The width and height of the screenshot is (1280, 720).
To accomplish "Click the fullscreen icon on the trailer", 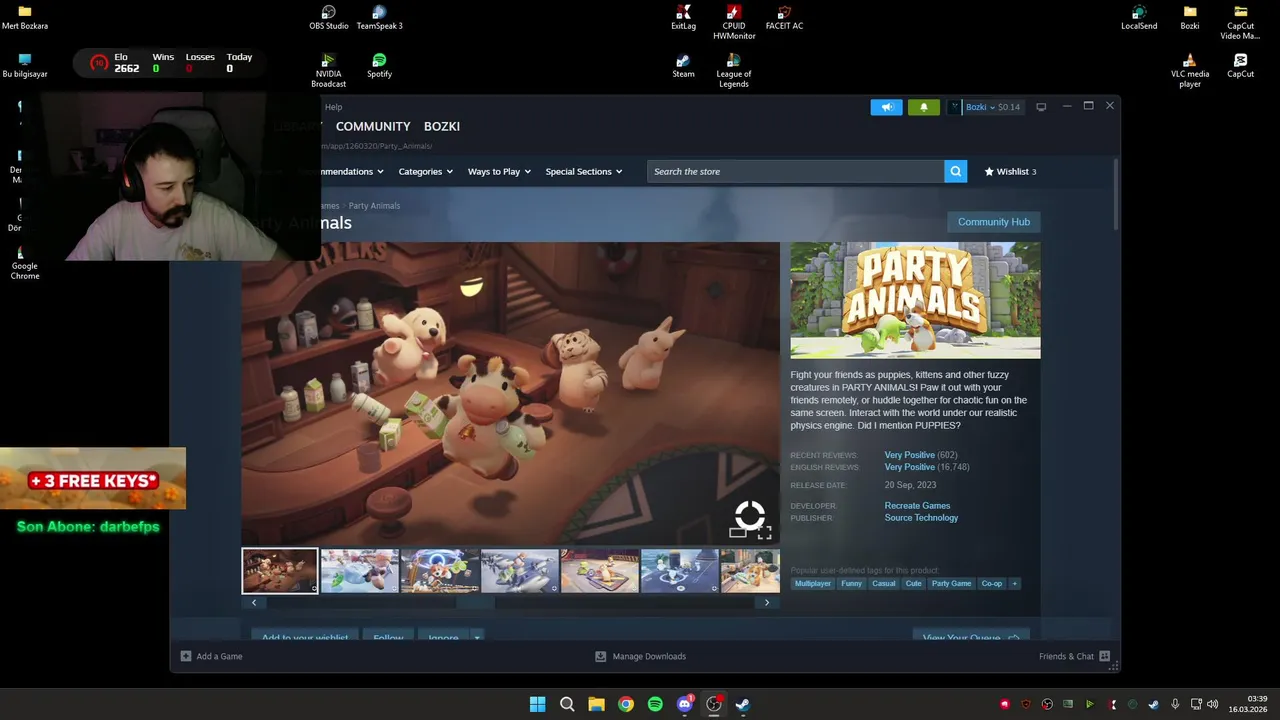I will click(x=764, y=533).
